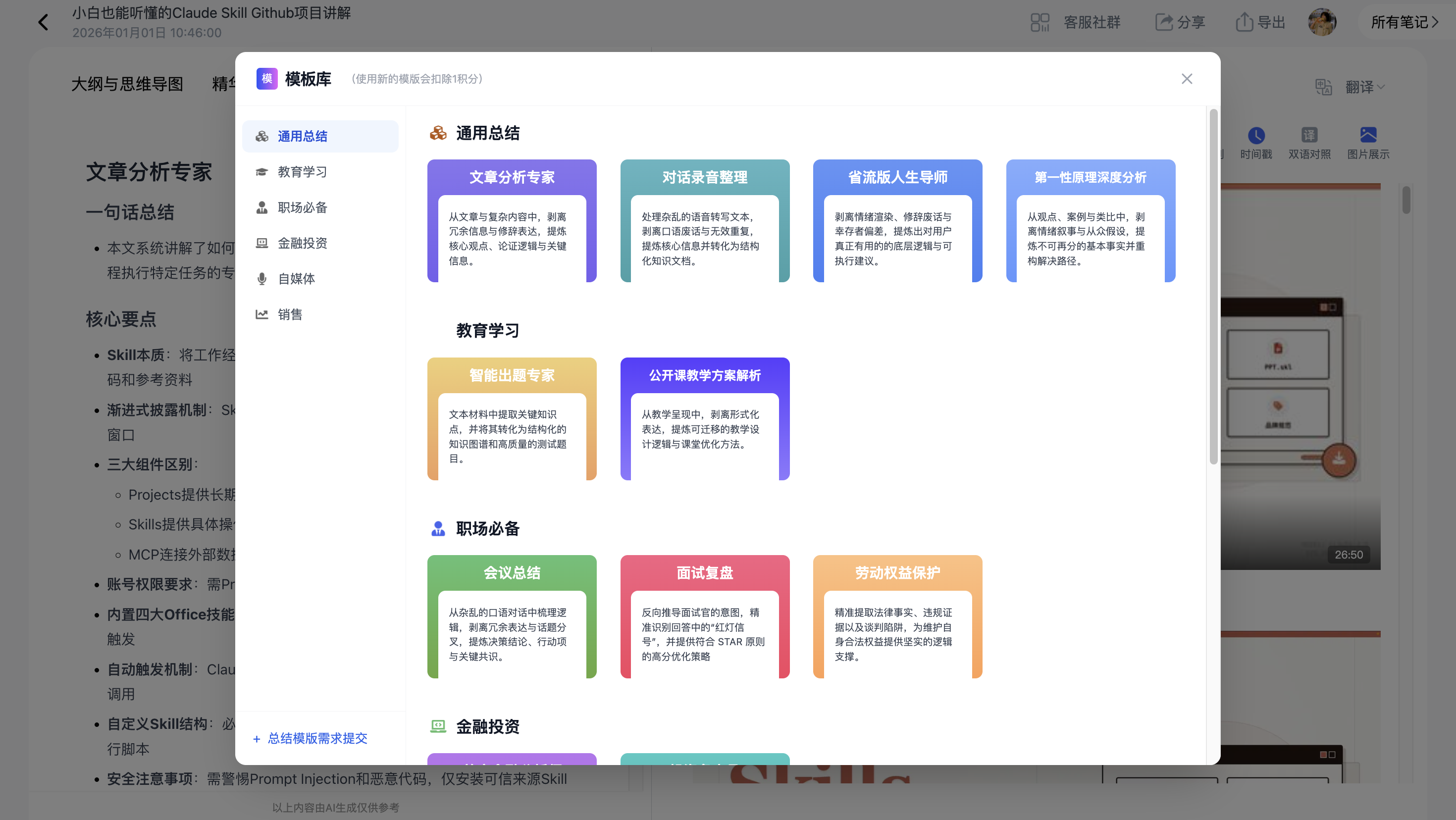1456x820 pixels.
Task: Select 销售 in sidebar
Action: [320, 314]
